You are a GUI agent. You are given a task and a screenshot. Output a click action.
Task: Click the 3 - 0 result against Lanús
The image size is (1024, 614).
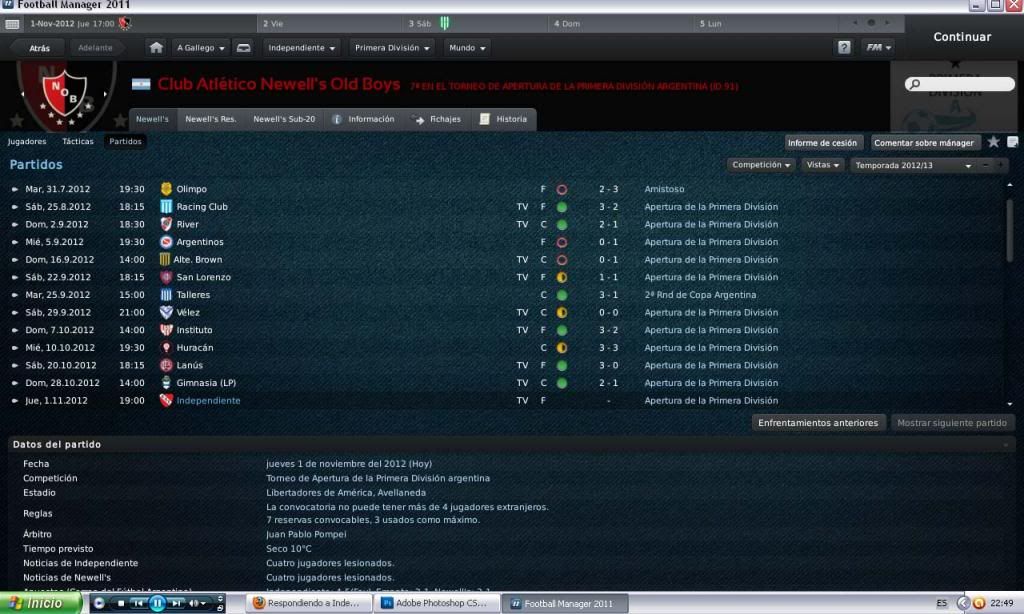(x=608, y=365)
